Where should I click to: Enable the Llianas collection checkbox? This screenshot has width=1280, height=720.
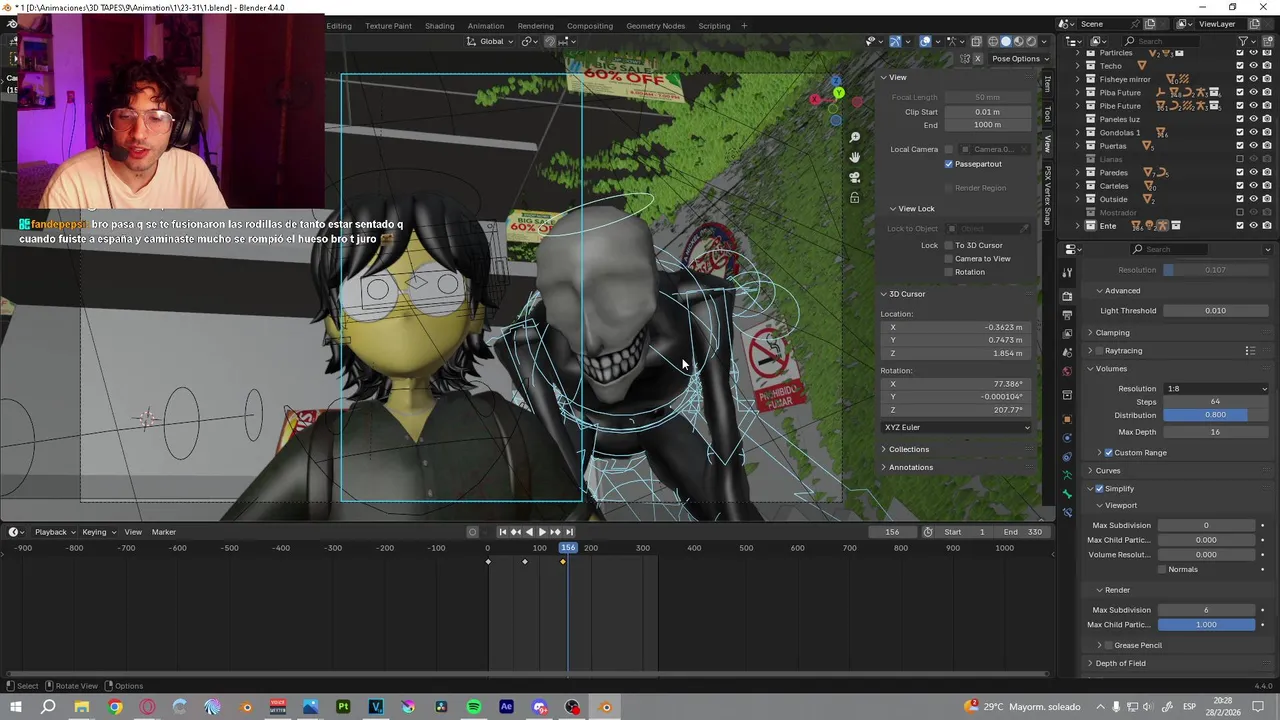[x=1240, y=159]
